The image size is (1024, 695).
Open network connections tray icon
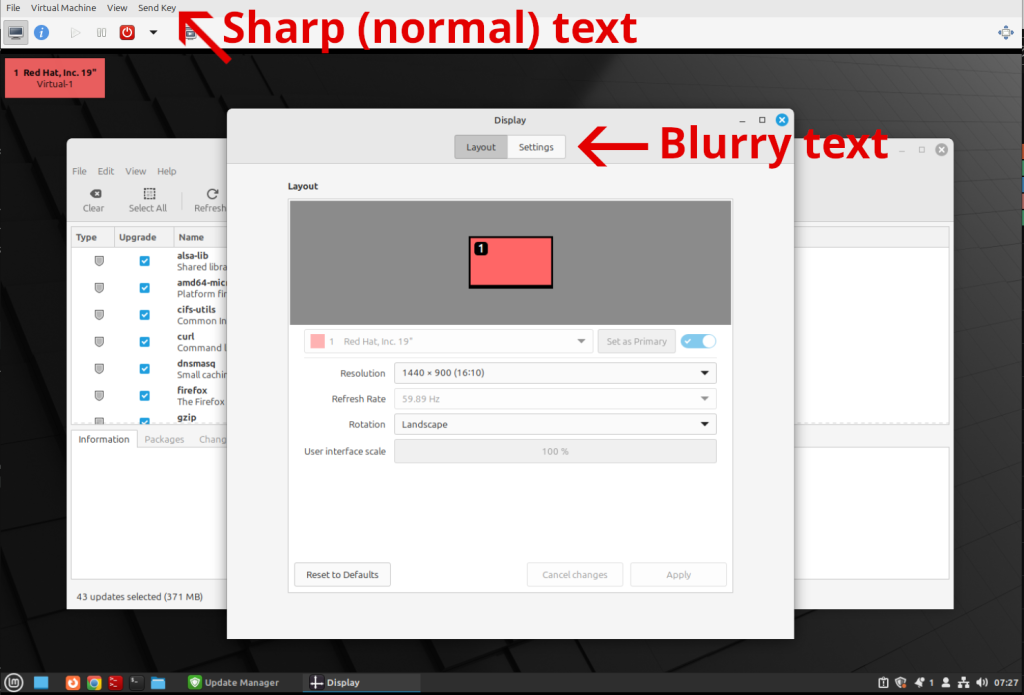[963, 683]
